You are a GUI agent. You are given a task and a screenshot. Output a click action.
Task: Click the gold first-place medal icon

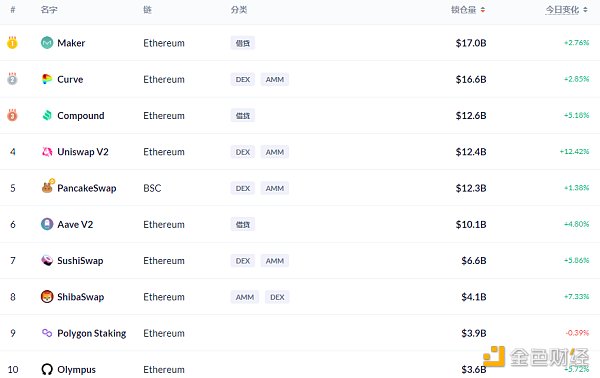click(x=12, y=42)
